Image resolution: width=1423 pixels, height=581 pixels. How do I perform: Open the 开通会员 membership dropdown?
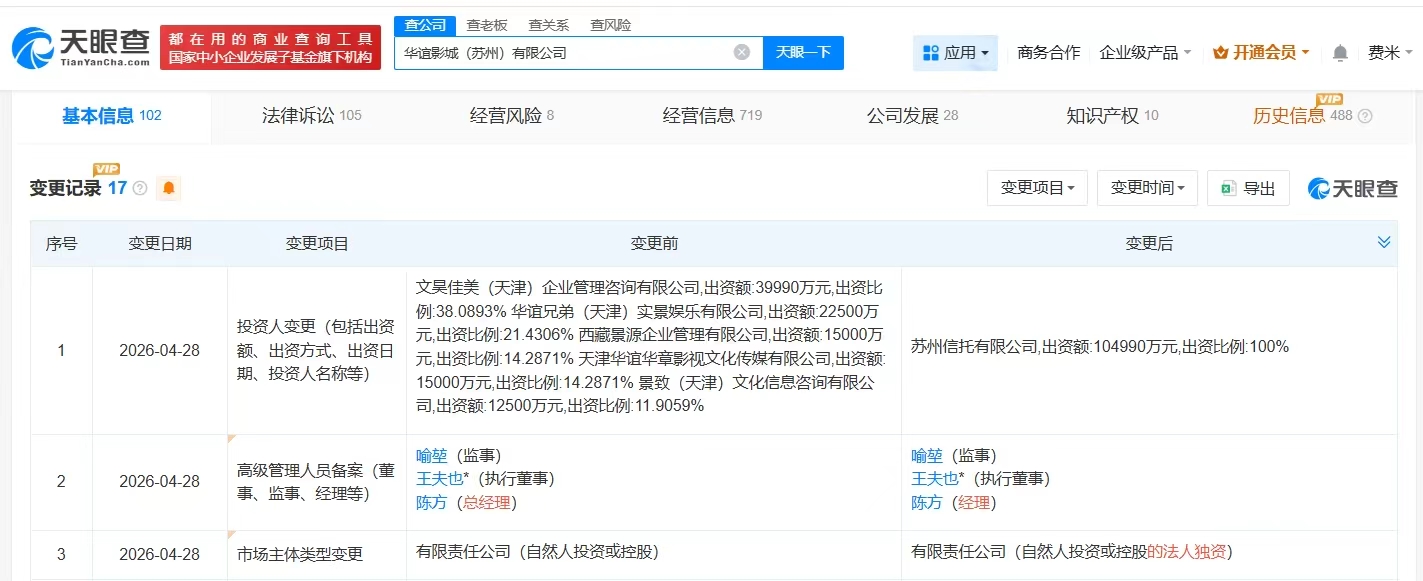[x=1261, y=52]
